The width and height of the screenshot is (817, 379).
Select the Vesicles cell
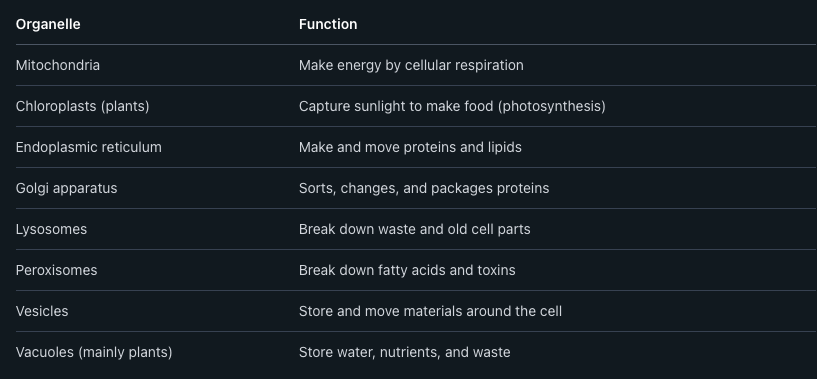click(x=42, y=311)
